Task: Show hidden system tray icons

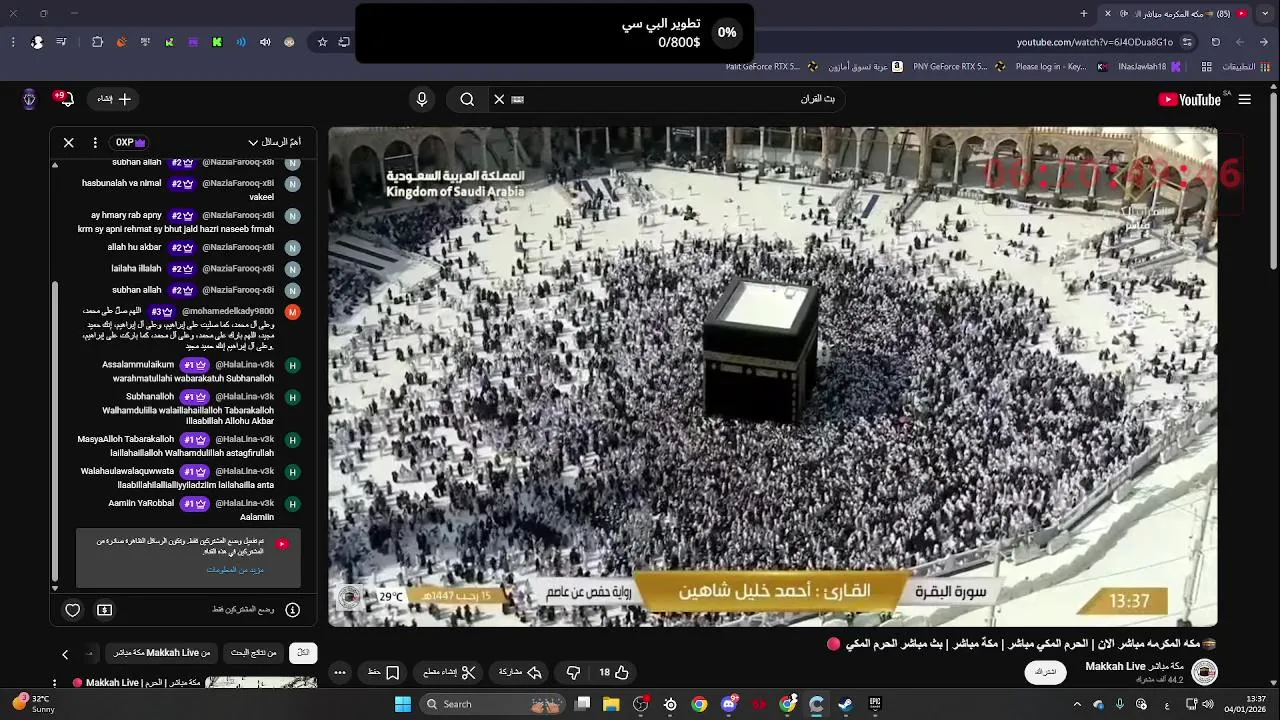Action: pos(1077,704)
